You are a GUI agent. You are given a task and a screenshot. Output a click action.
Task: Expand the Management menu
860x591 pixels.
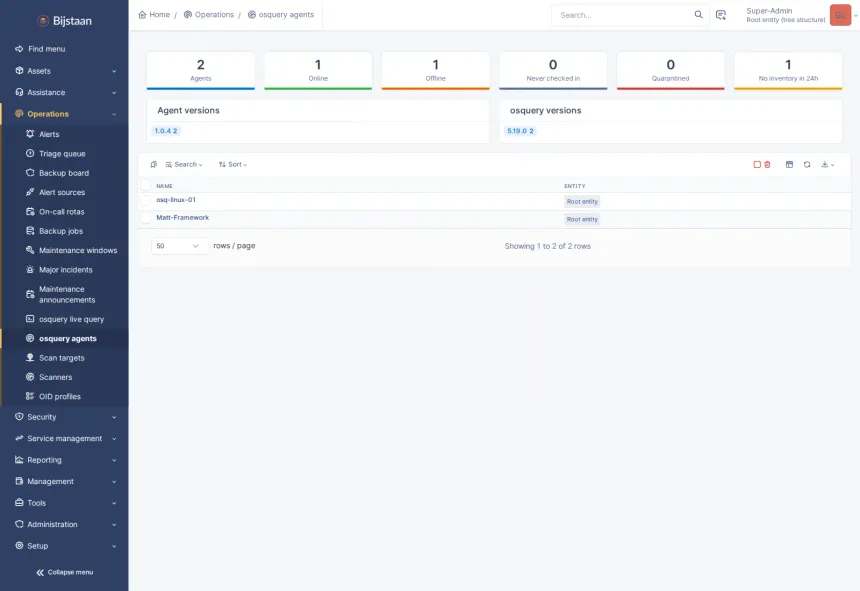(x=64, y=481)
